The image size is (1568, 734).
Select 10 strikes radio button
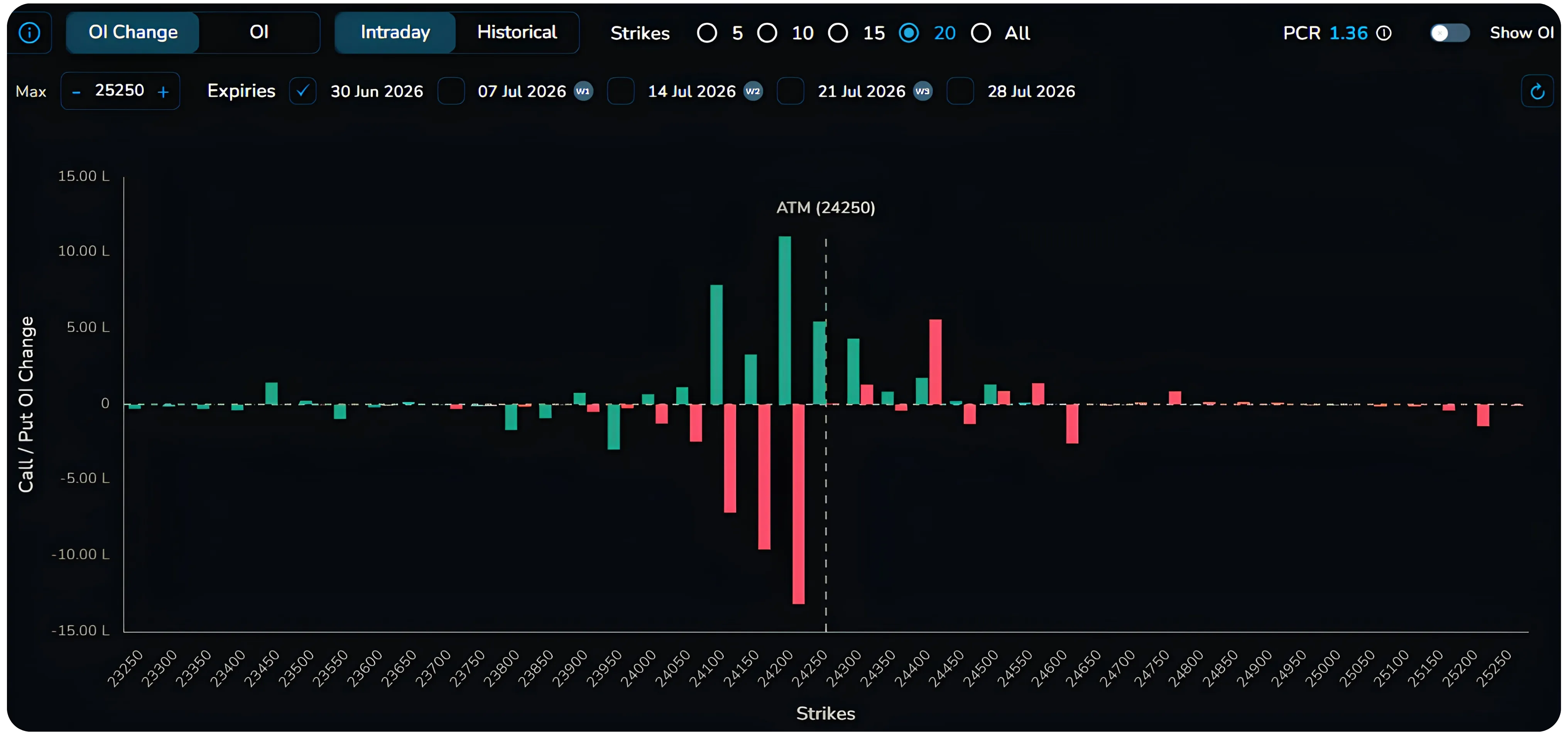767,33
